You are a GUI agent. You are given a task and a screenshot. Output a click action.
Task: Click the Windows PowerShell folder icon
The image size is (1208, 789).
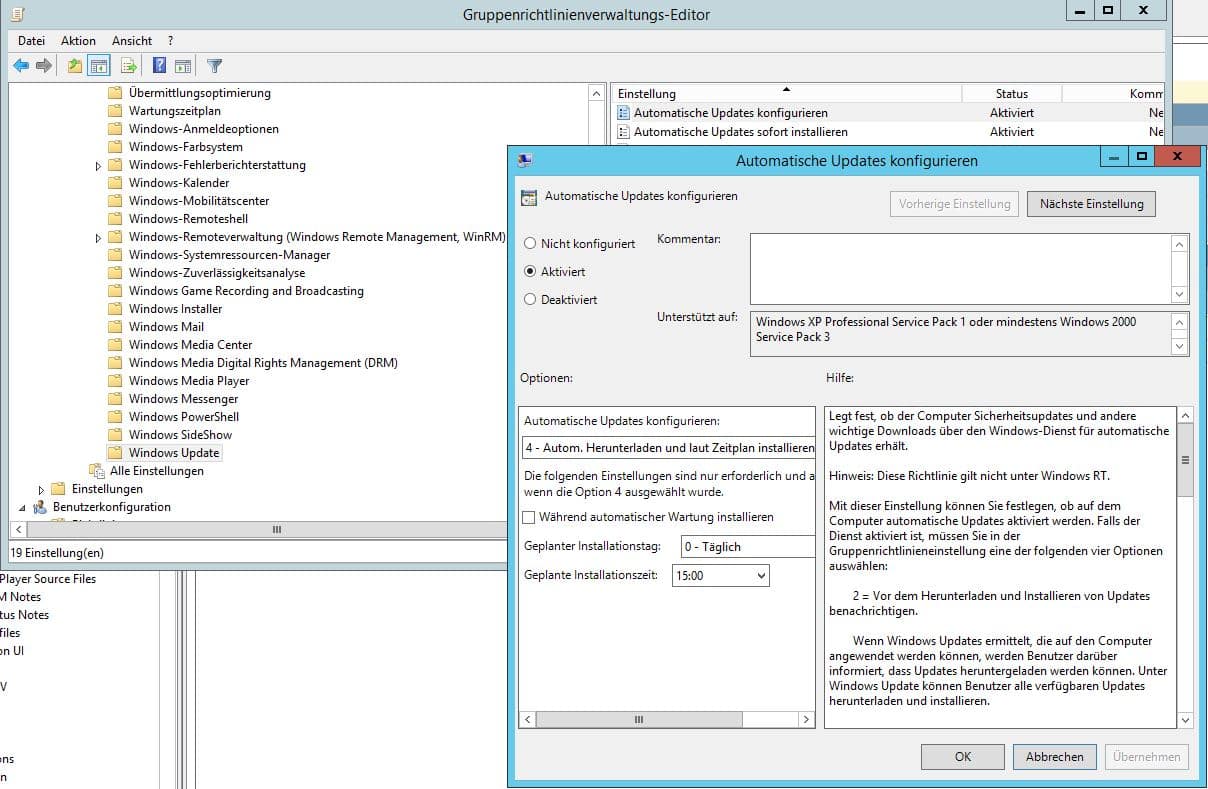pyautogui.click(x=115, y=417)
